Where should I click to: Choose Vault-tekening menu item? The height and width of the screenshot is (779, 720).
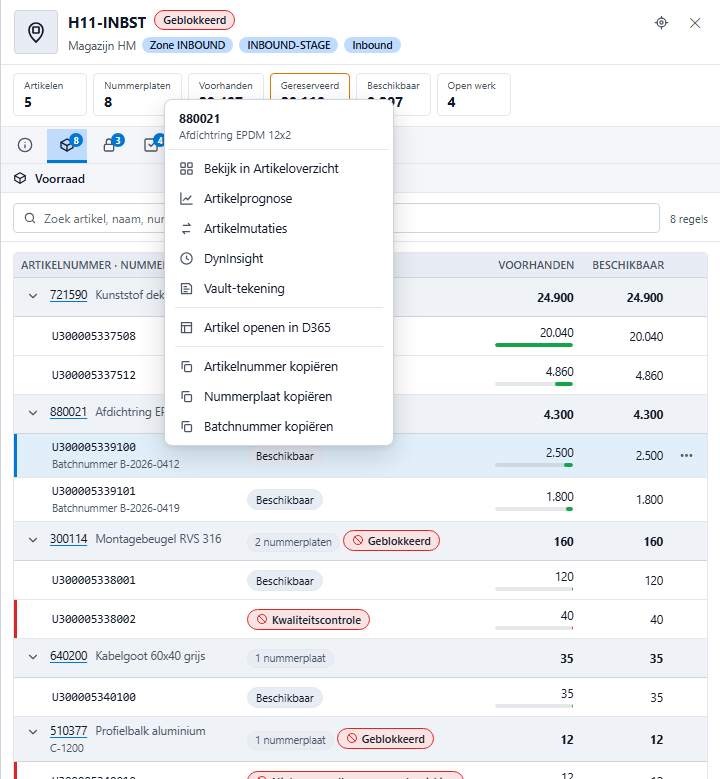279,289
